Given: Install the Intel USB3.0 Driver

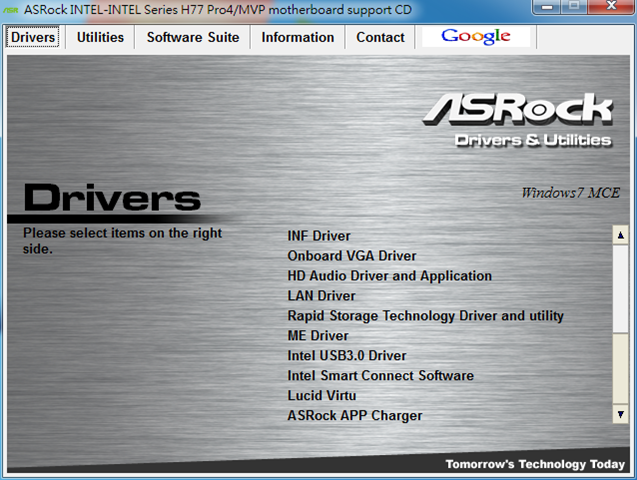Looking at the screenshot, I should pos(347,355).
